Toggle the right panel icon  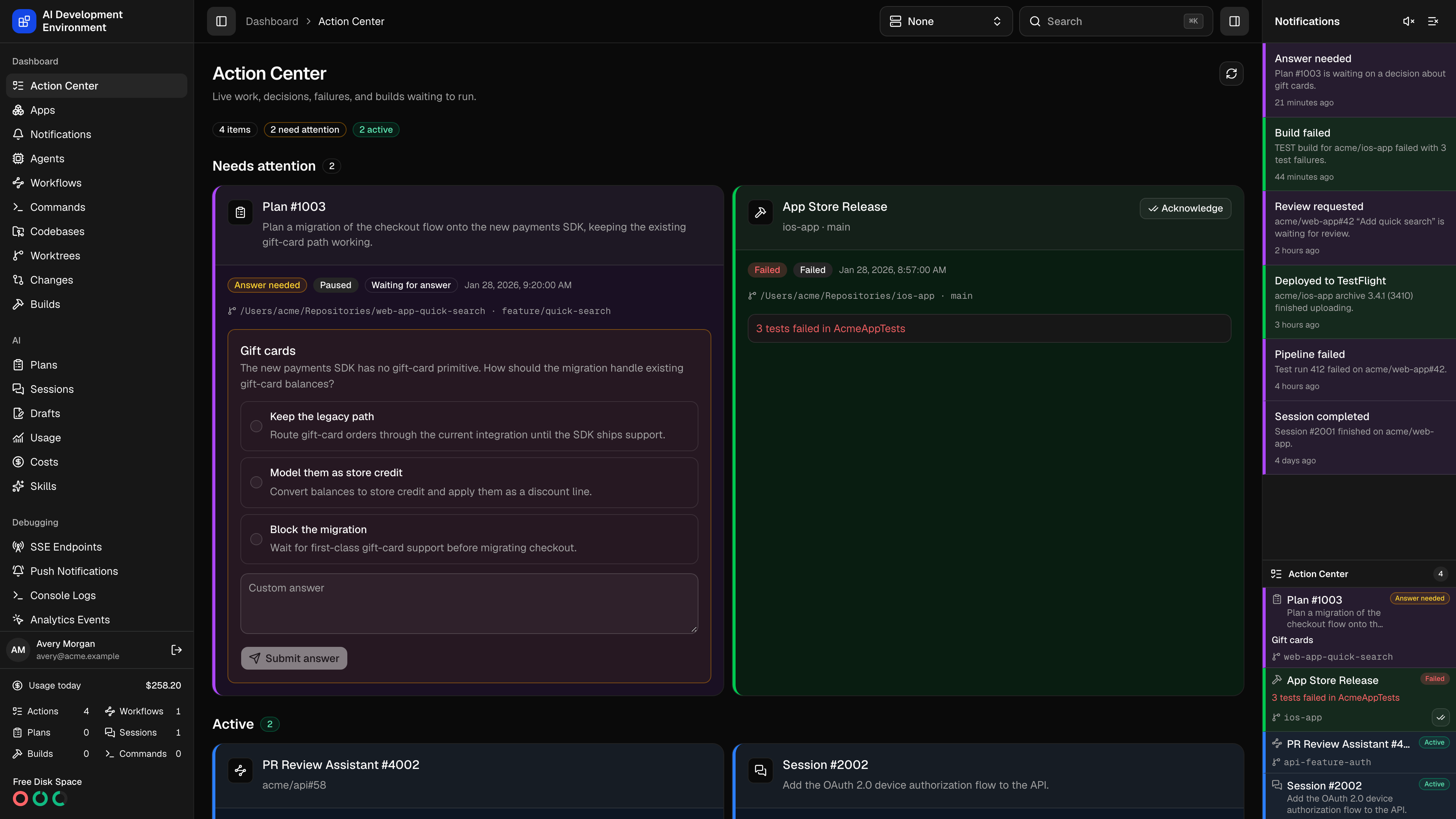pyautogui.click(x=1235, y=22)
